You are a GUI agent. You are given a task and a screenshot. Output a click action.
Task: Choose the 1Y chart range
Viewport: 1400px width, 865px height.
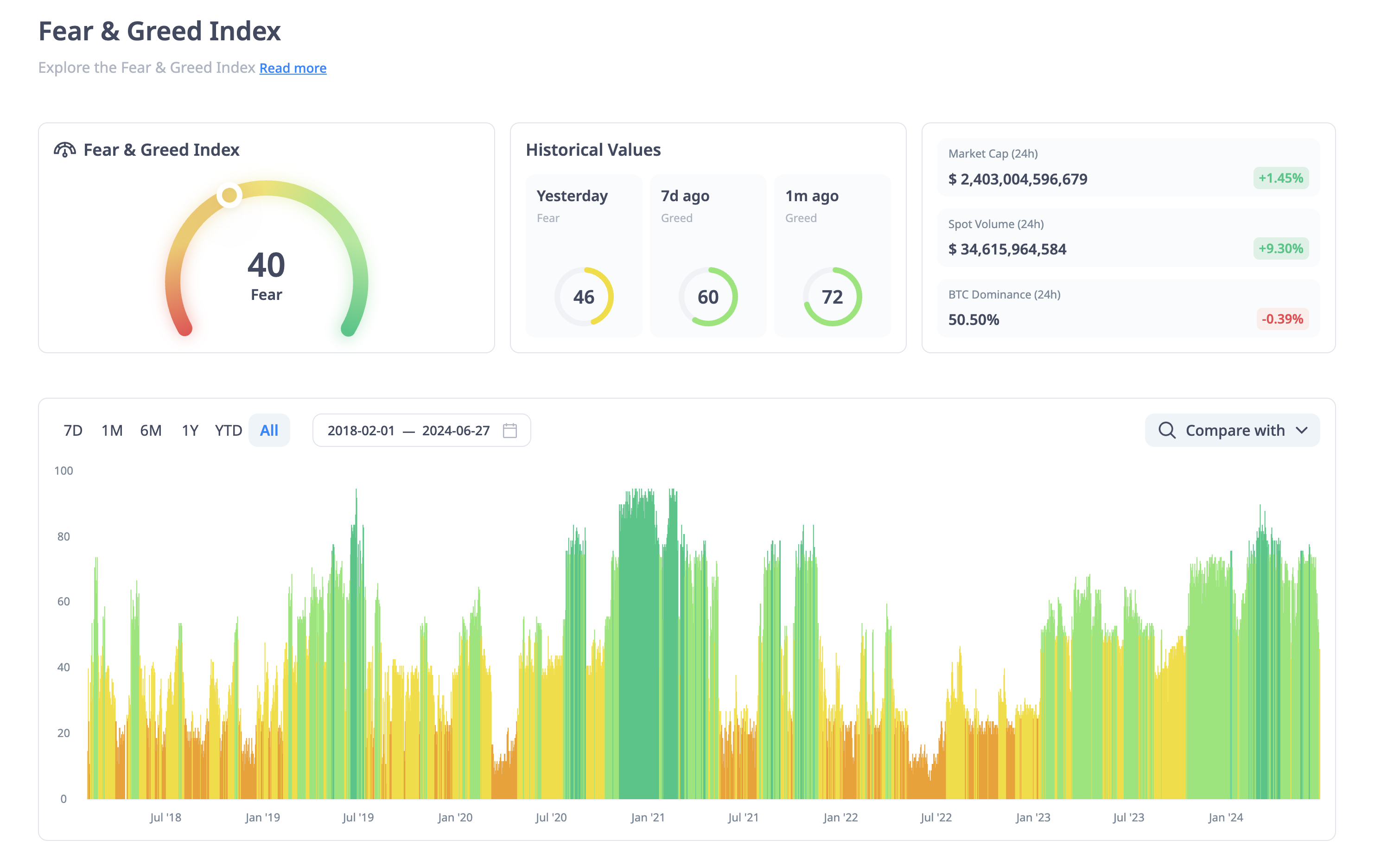point(190,430)
